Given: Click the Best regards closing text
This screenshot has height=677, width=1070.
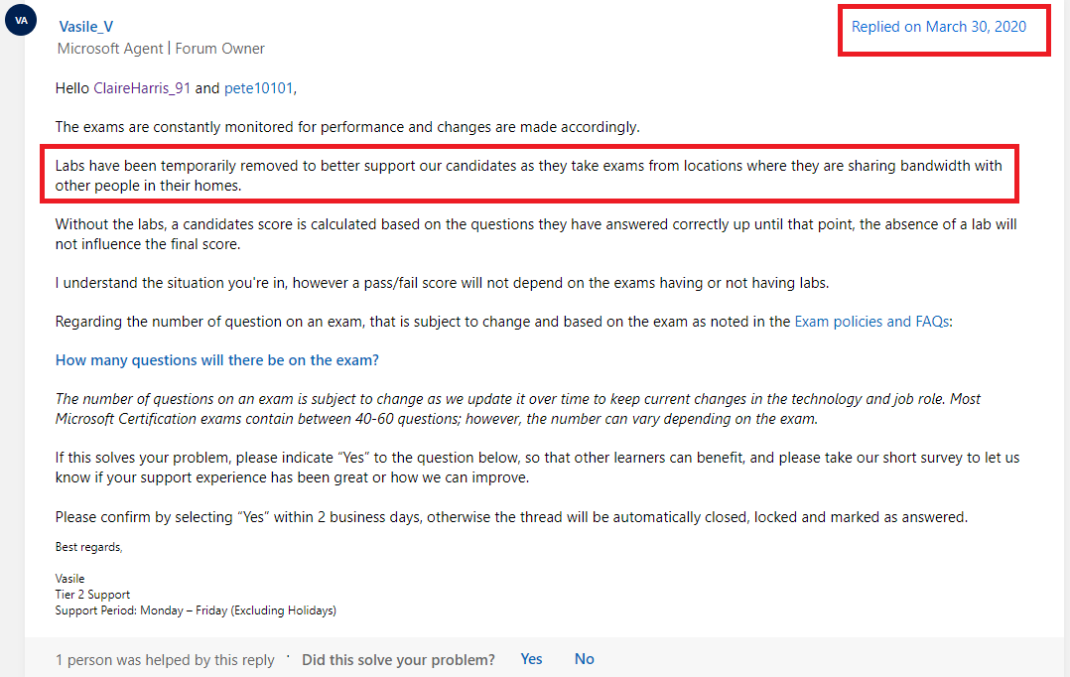Looking at the screenshot, I should tap(89, 547).
